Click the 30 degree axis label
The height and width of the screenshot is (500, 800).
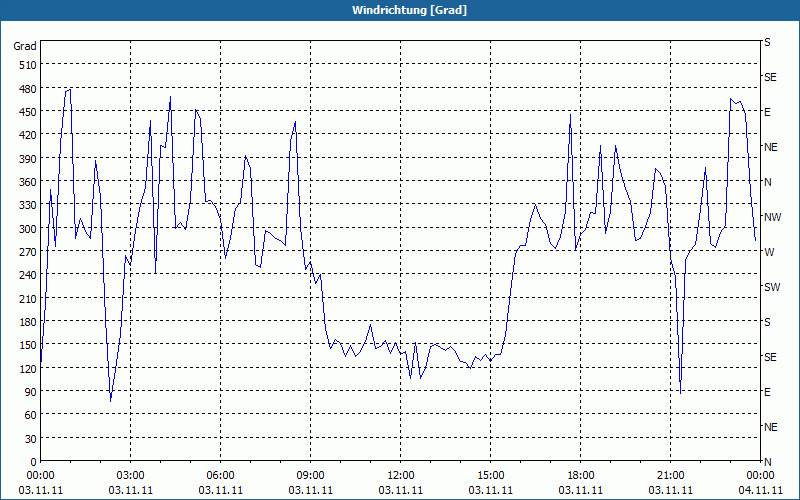(31, 439)
